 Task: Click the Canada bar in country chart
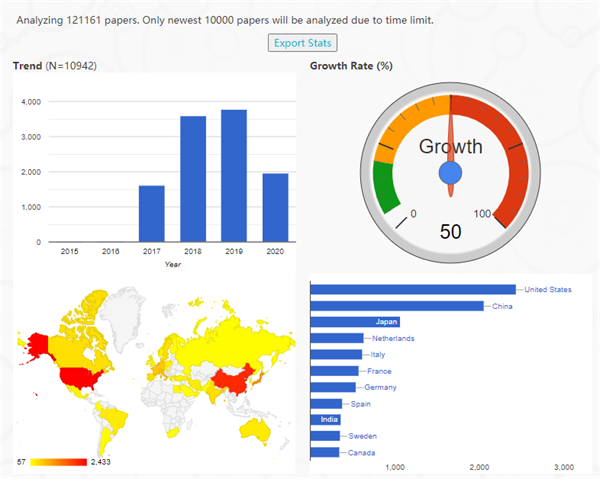[325, 453]
